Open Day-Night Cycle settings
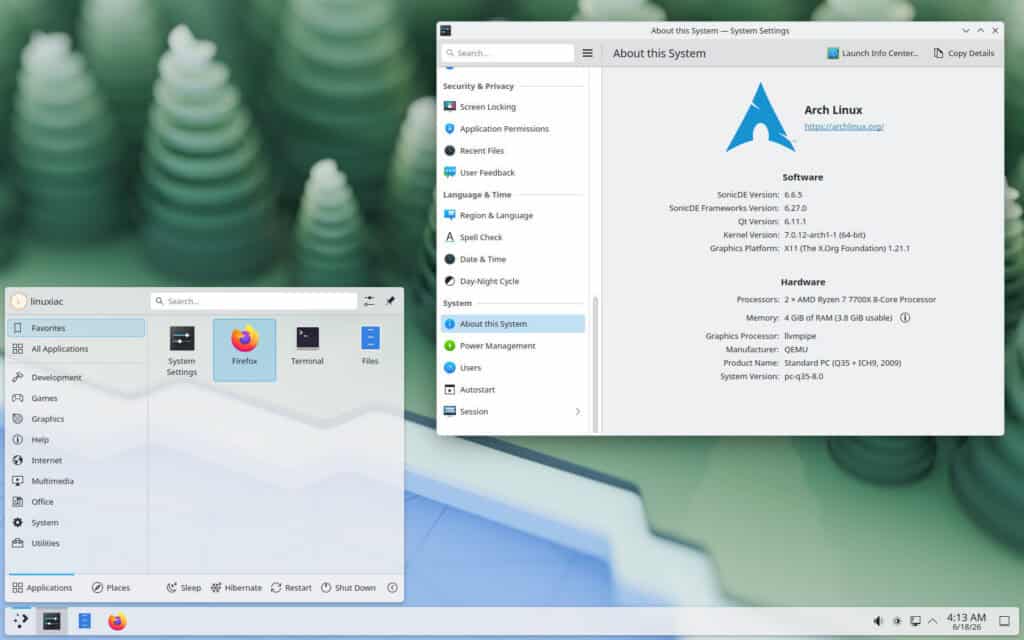1024x640 pixels. pyautogui.click(x=513, y=281)
